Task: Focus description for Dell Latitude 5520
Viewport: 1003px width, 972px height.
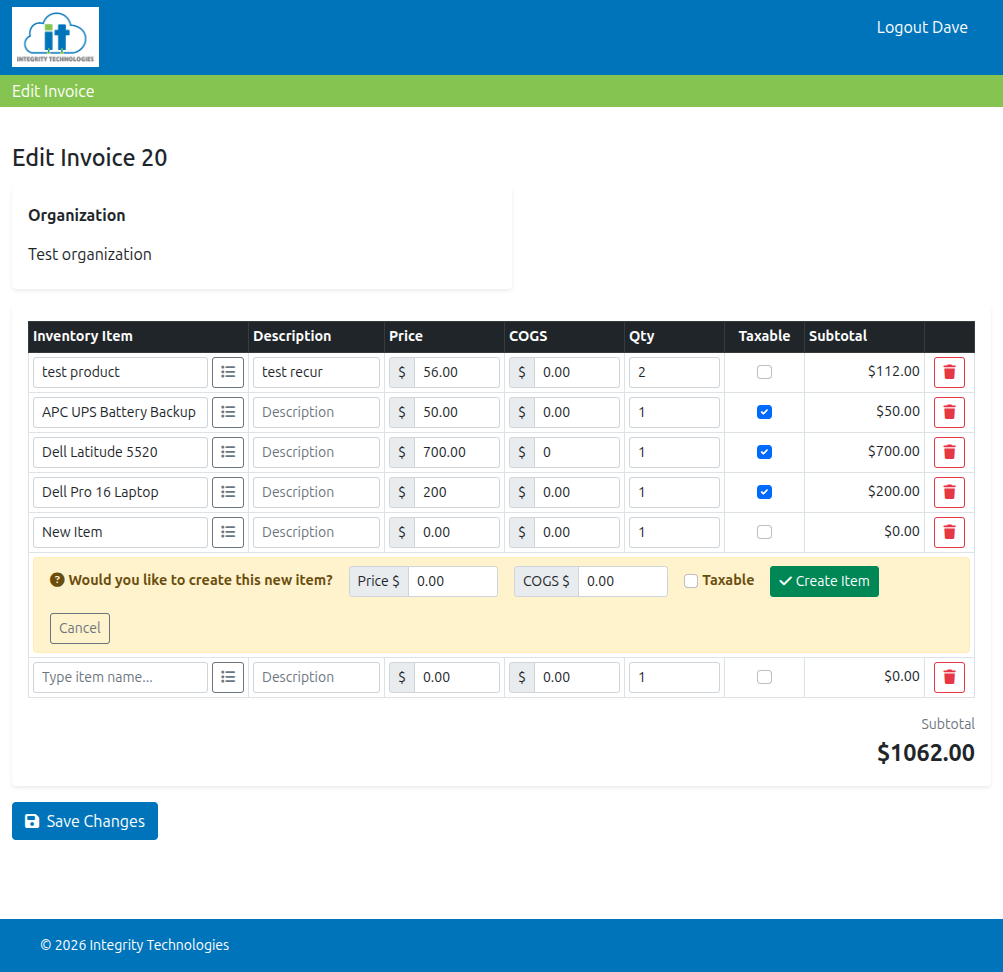Action: point(316,452)
